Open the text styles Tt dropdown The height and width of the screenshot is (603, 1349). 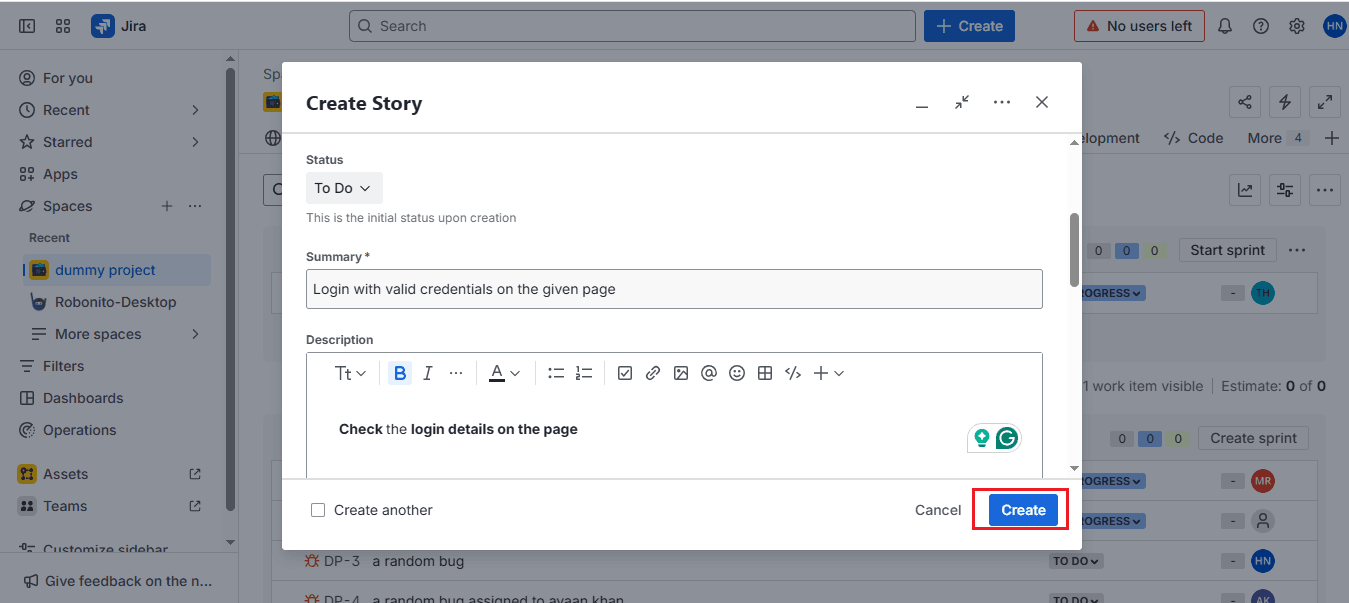click(x=350, y=373)
